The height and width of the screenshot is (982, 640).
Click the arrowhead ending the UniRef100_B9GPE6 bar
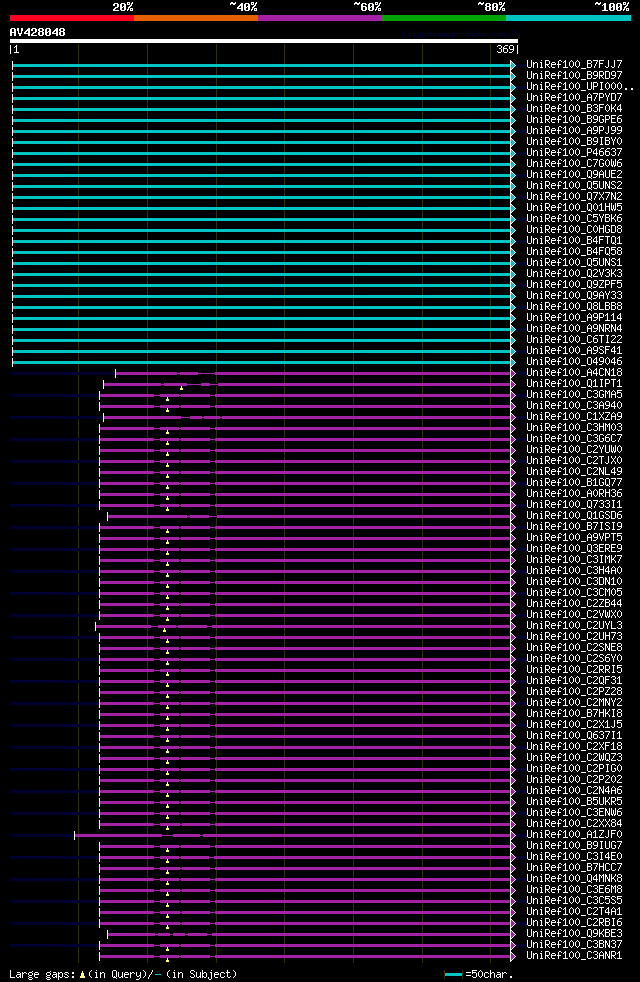point(514,120)
